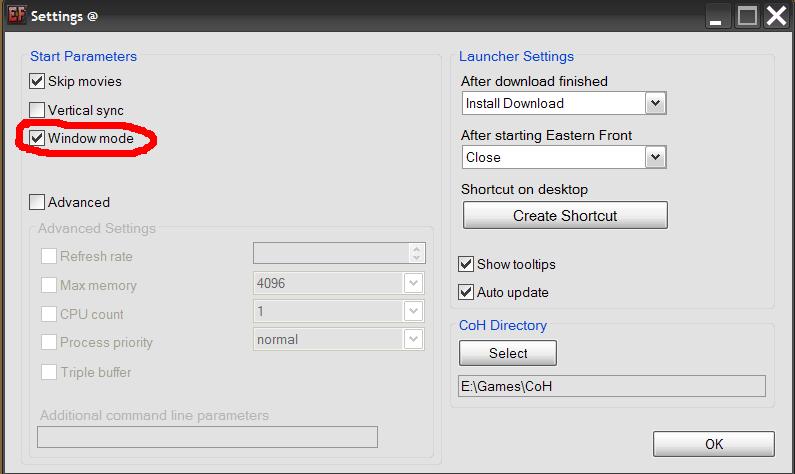The height and width of the screenshot is (474, 795).
Task: Click the Refresh rate spinner arrows
Action: coord(416,253)
